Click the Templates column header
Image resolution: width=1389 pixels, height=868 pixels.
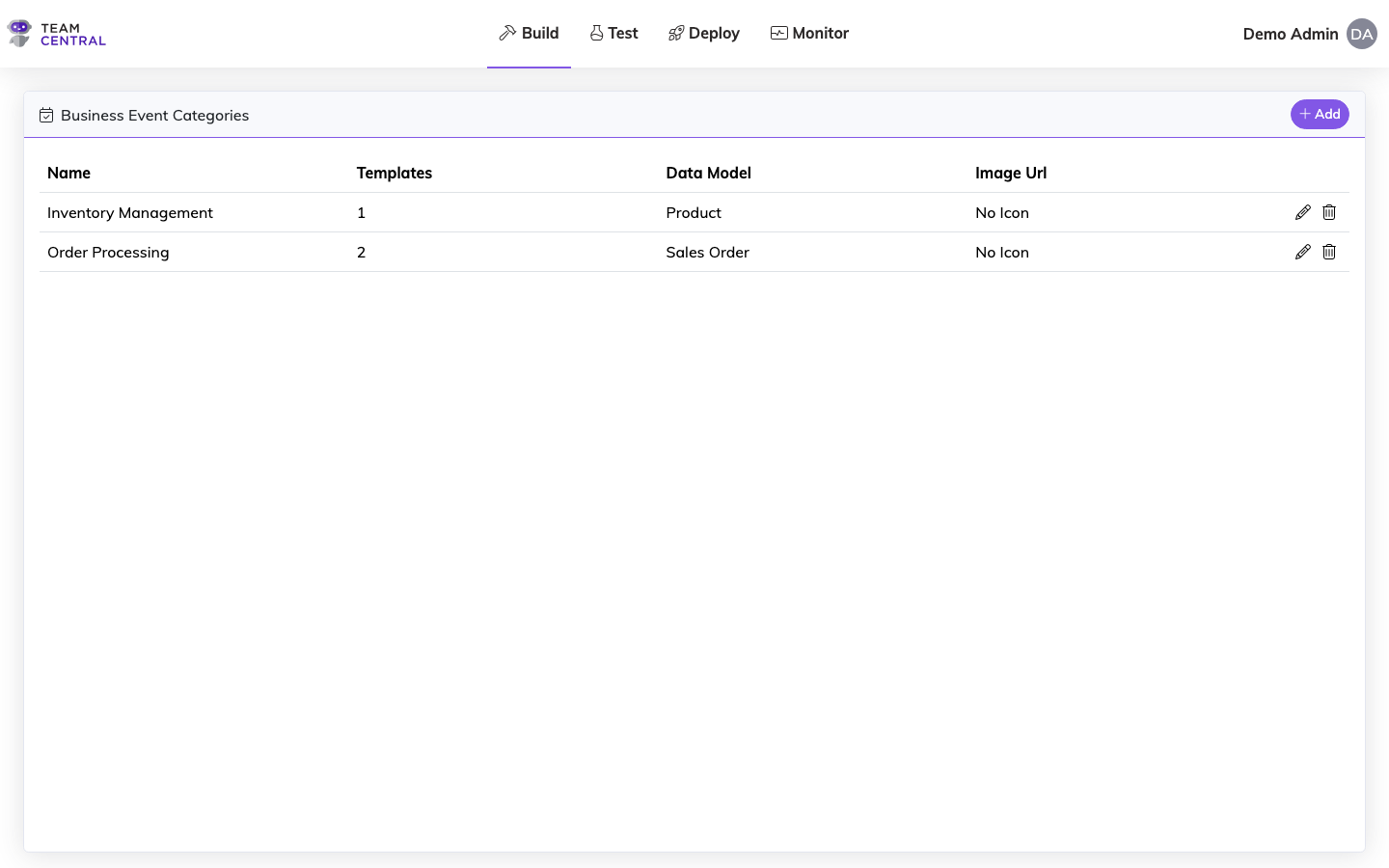[395, 173]
